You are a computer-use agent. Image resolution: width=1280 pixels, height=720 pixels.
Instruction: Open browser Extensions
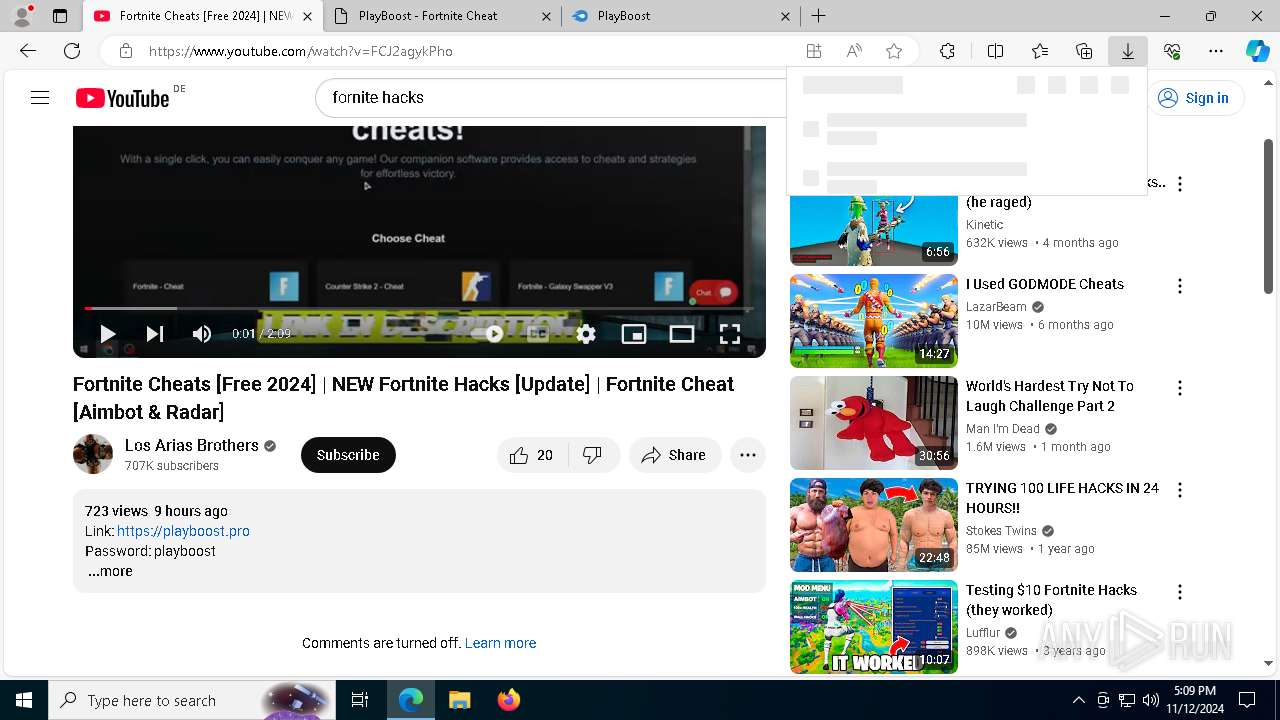tap(947, 51)
